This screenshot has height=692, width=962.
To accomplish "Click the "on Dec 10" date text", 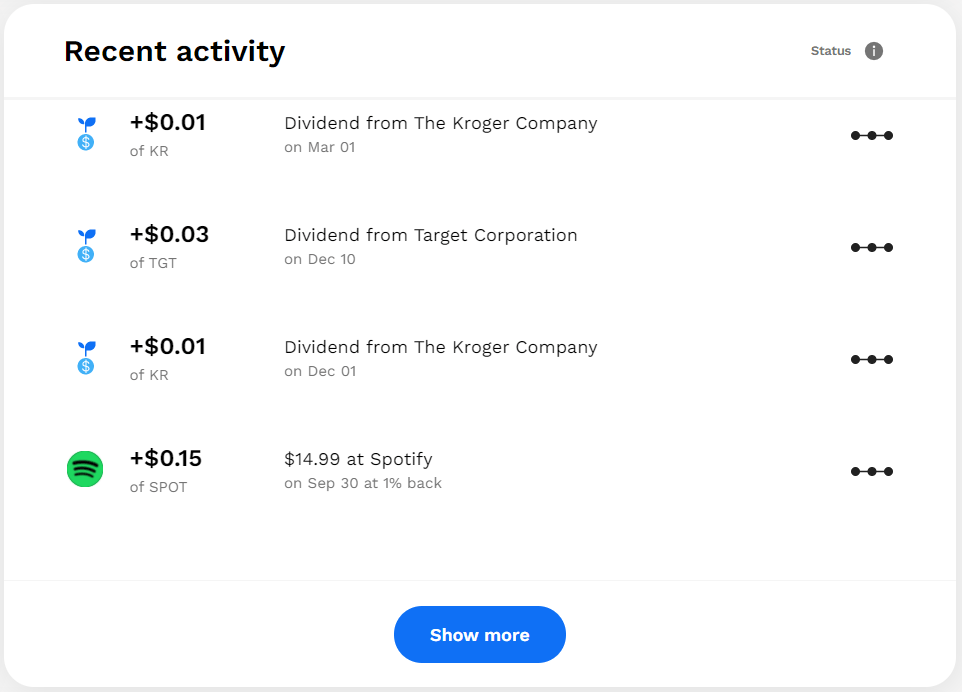I will pos(320,260).
